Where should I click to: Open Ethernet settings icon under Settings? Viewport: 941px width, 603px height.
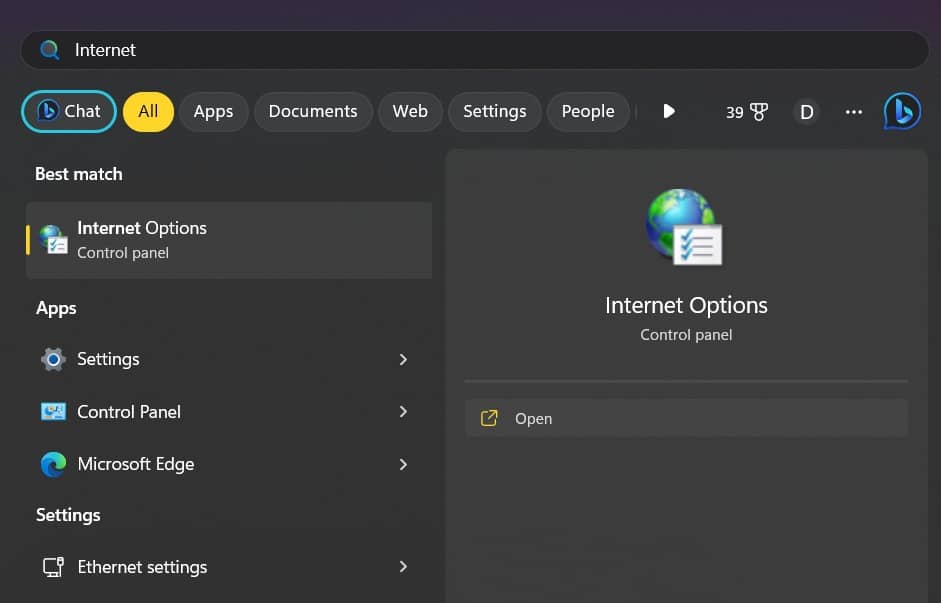pyautogui.click(x=52, y=567)
